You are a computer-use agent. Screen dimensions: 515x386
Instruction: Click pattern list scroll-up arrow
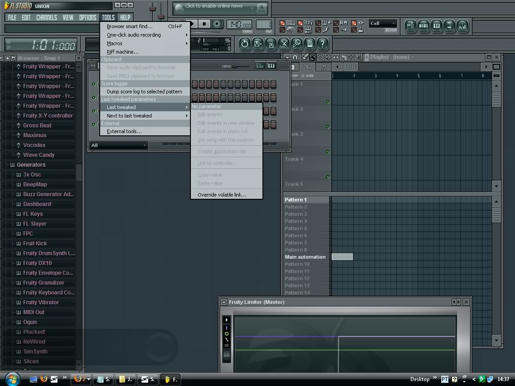496,201
